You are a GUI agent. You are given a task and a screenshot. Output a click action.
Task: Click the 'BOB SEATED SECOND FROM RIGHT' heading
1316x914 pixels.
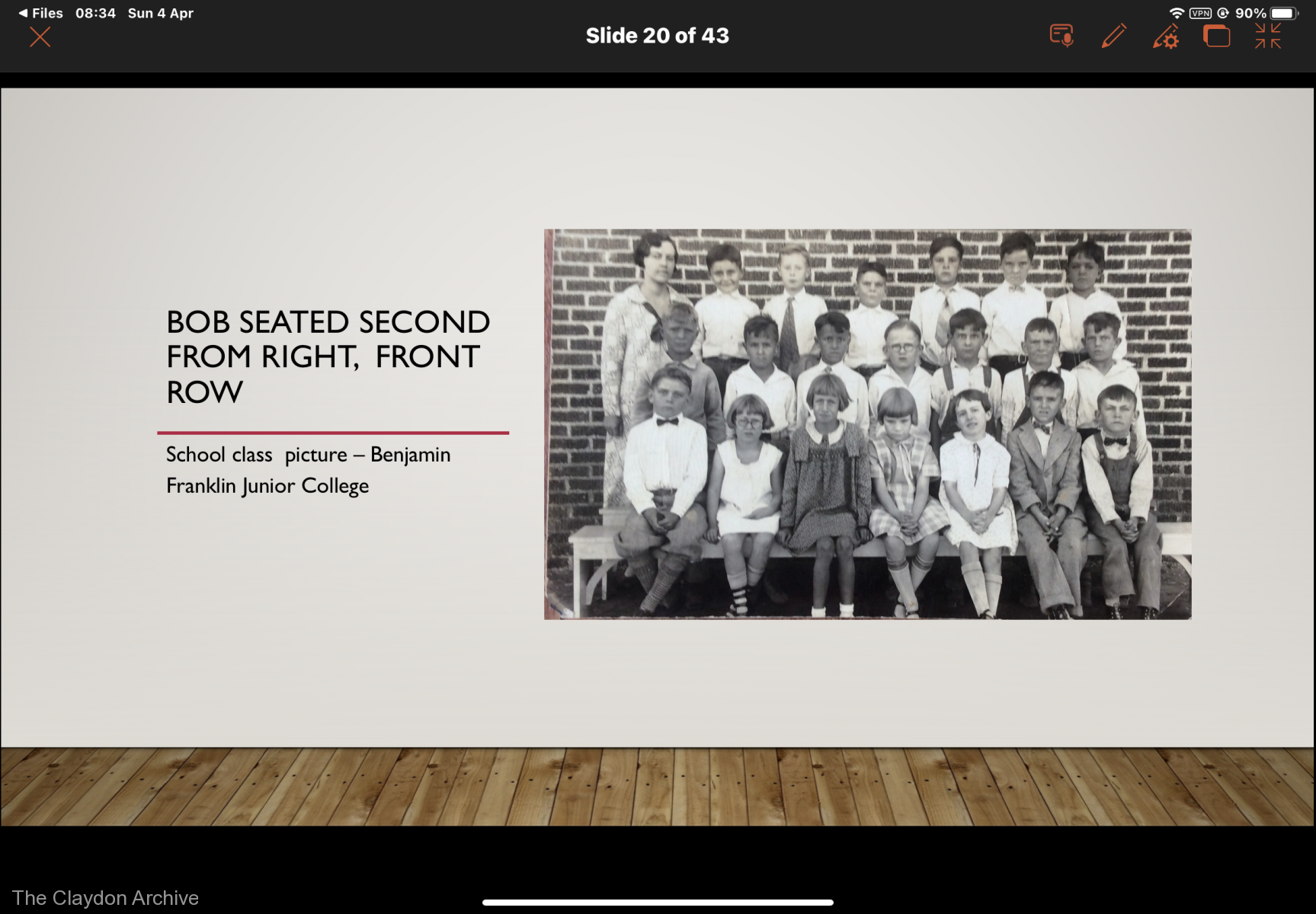(328, 356)
